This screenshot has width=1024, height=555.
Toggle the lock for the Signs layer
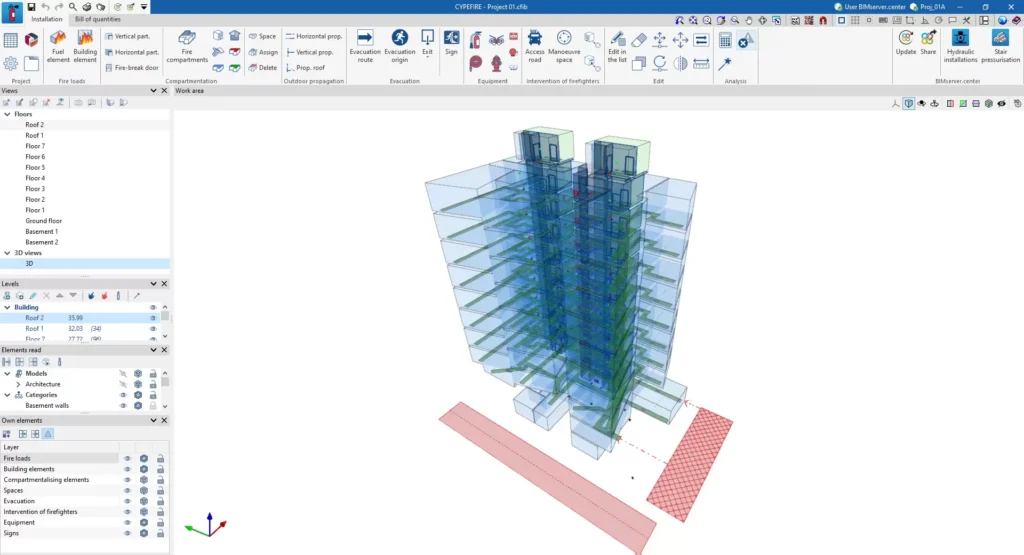160,533
